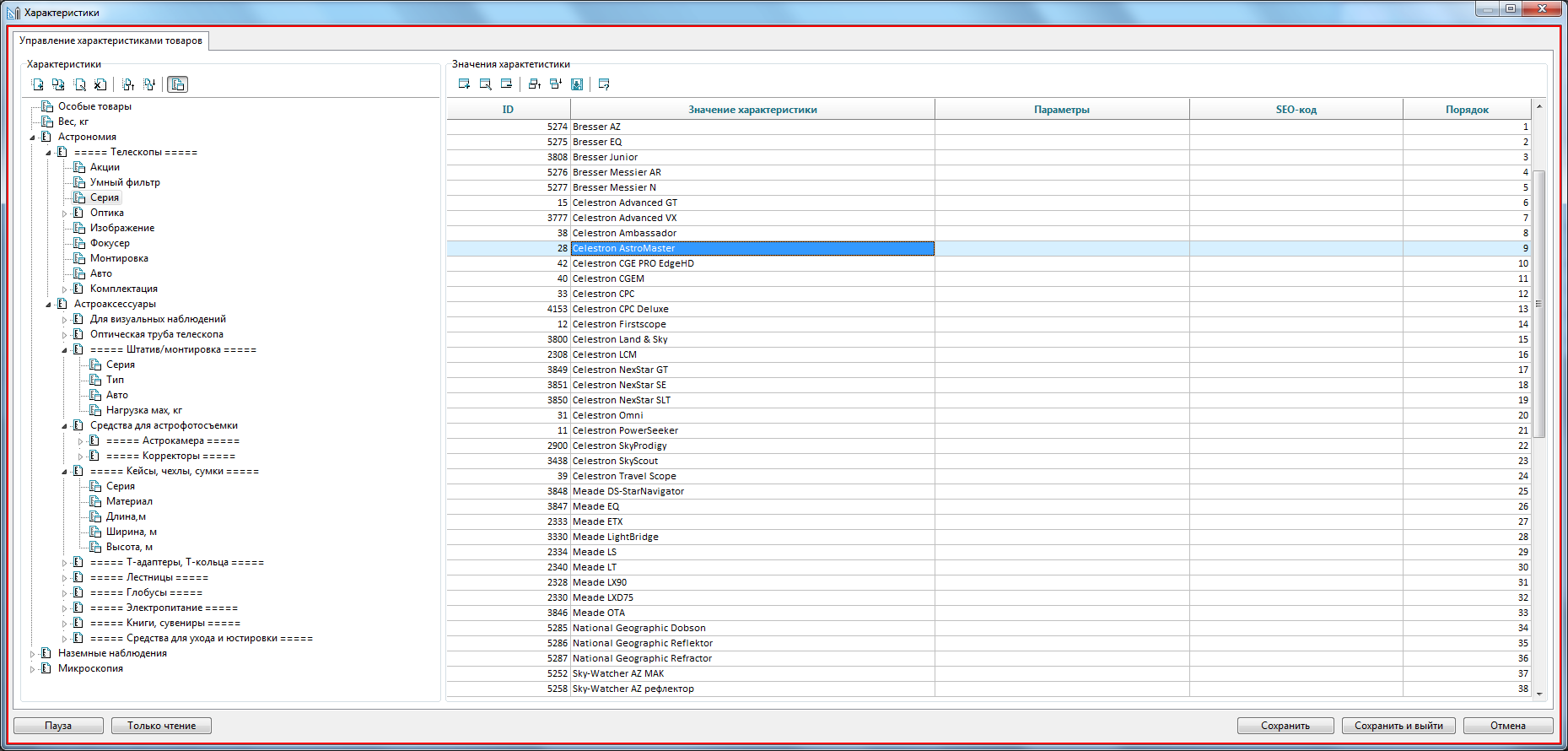
Task: Collapse the Астроаксессуары node
Action: (x=49, y=305)
